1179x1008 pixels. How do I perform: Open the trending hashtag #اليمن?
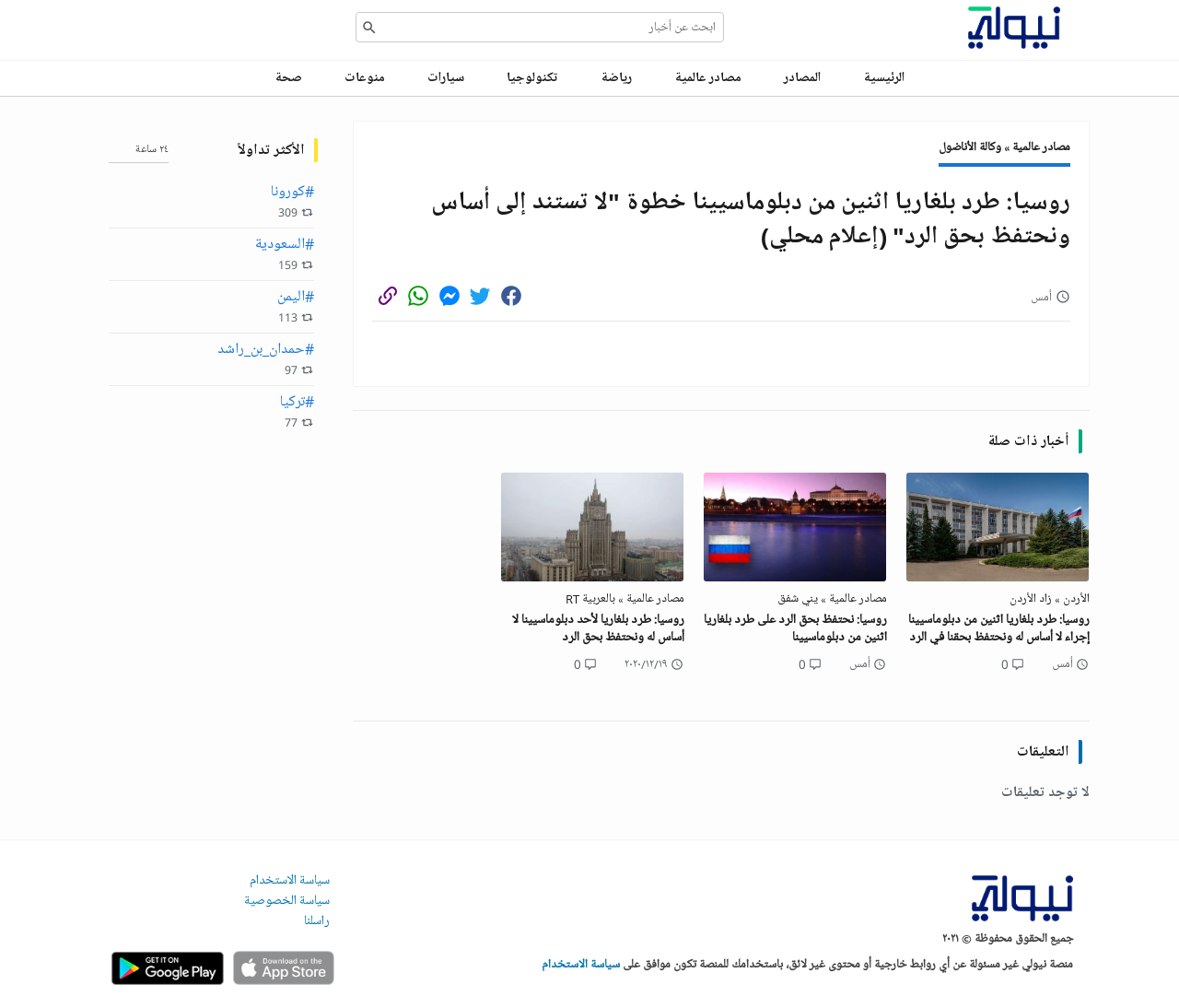click(296, 297)
